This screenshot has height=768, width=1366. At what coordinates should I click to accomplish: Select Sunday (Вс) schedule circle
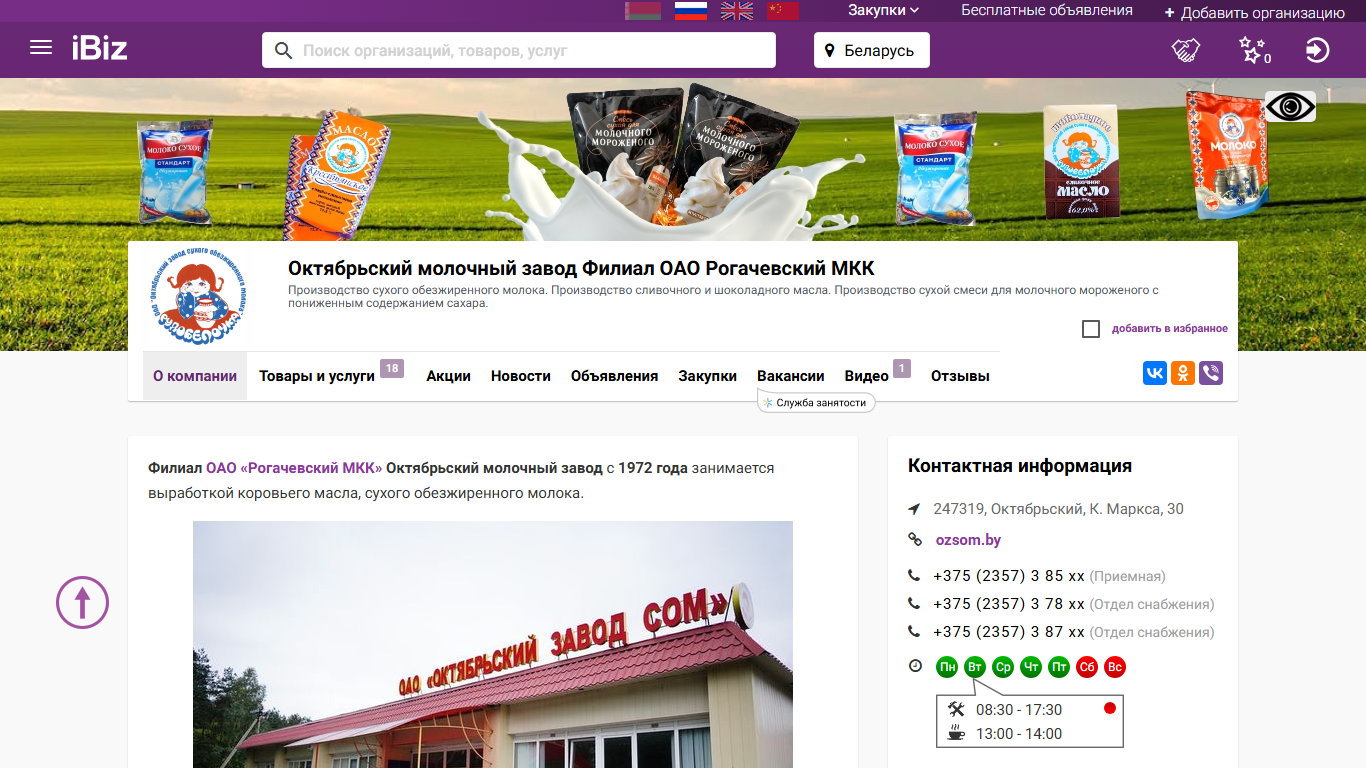[1115, 667]
